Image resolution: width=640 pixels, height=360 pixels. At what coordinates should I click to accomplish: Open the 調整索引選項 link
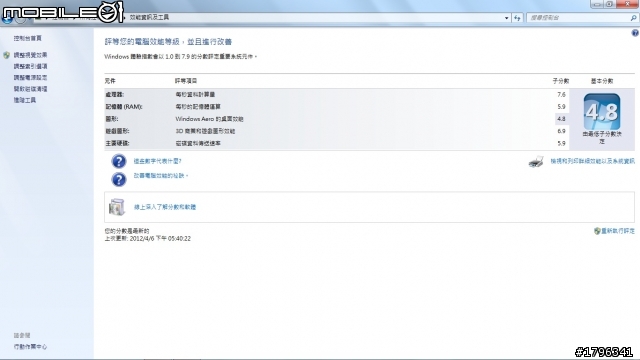point(30,66)
